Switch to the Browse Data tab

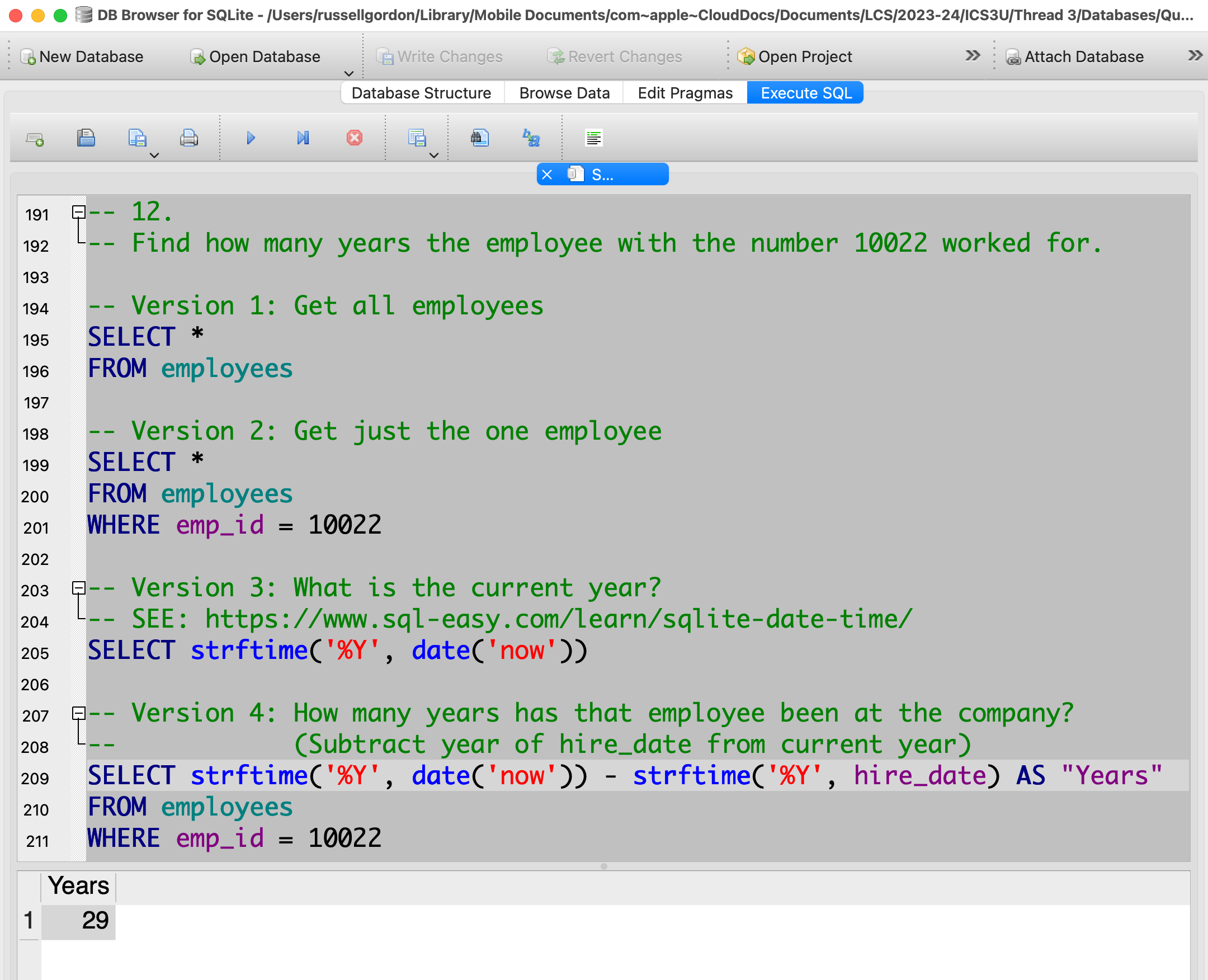[564, 93]
